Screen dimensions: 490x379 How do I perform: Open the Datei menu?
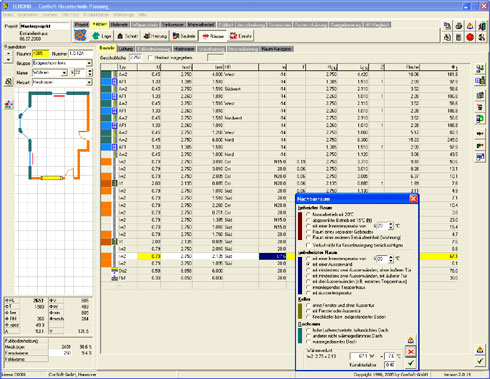(x=9, y=15)
